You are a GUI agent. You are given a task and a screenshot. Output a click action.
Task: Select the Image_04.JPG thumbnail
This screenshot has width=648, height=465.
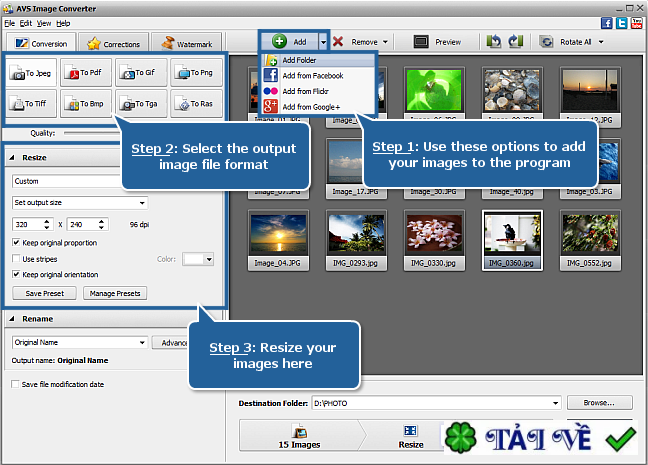(x=278, y=240)
